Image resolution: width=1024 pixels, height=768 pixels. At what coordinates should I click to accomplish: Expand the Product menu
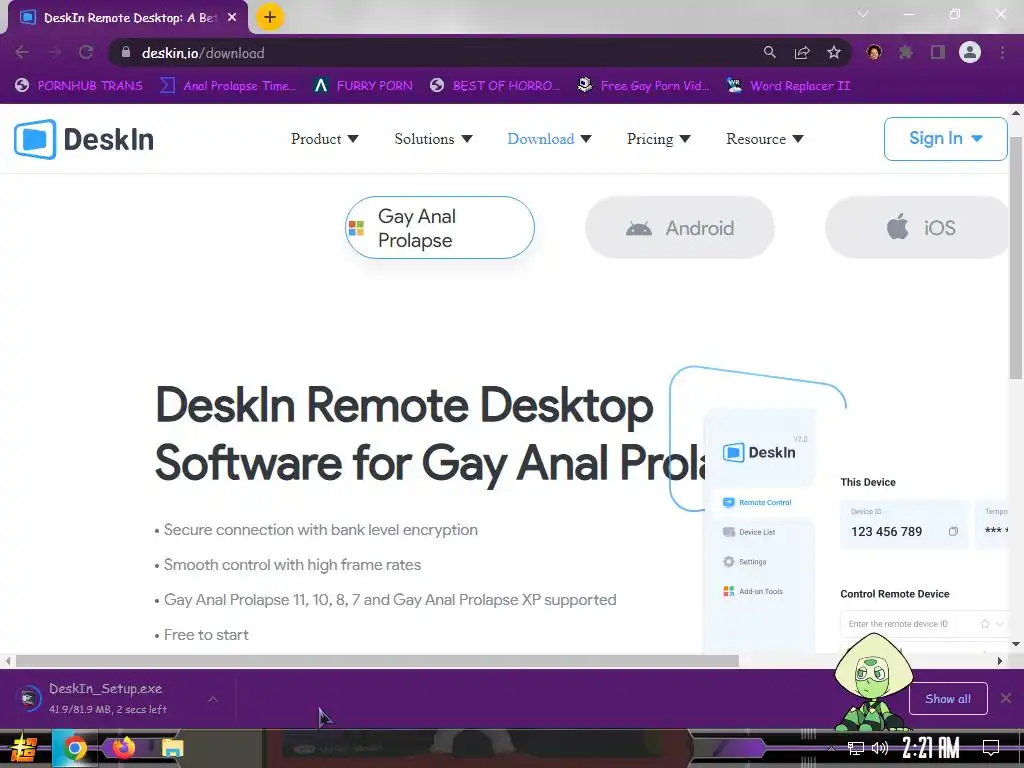click(x=325, y=139)
